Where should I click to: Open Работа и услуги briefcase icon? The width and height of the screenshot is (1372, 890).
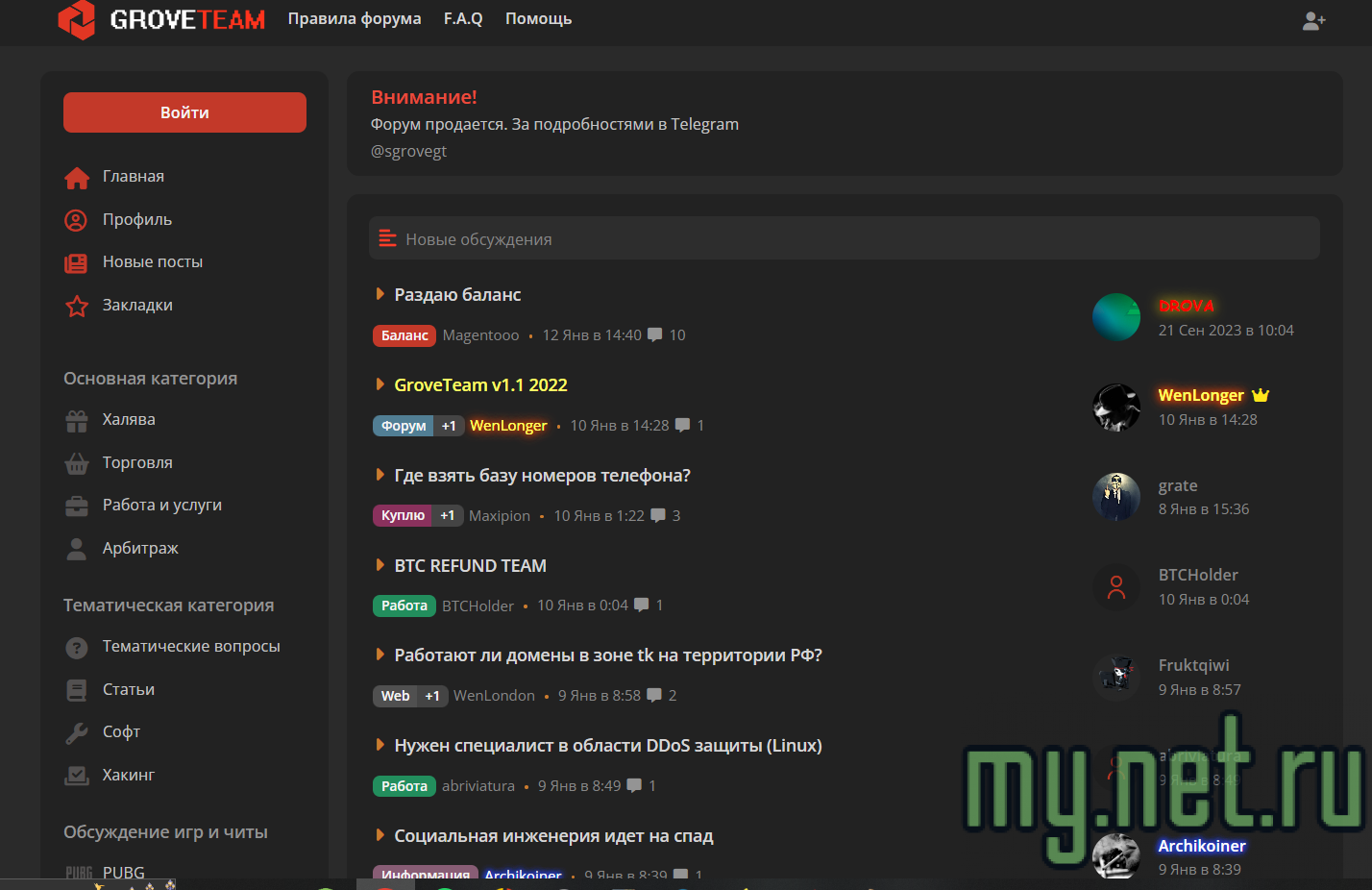pos(76,505)
